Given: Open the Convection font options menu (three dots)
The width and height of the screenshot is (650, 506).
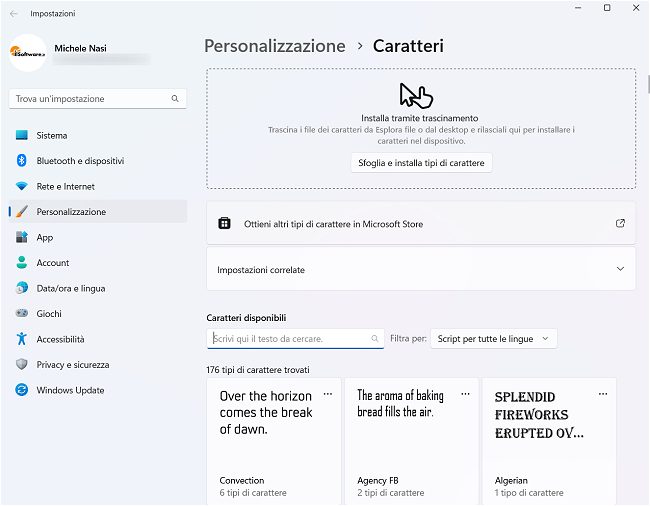Looking at the screenshot, I should click(327, 394).
